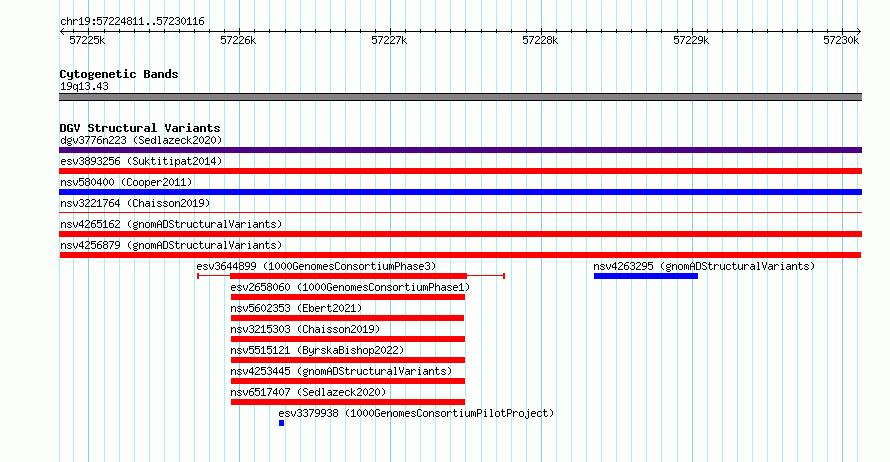
Task: Click the DGV Structural Variants track title
Action: (140, 128)
